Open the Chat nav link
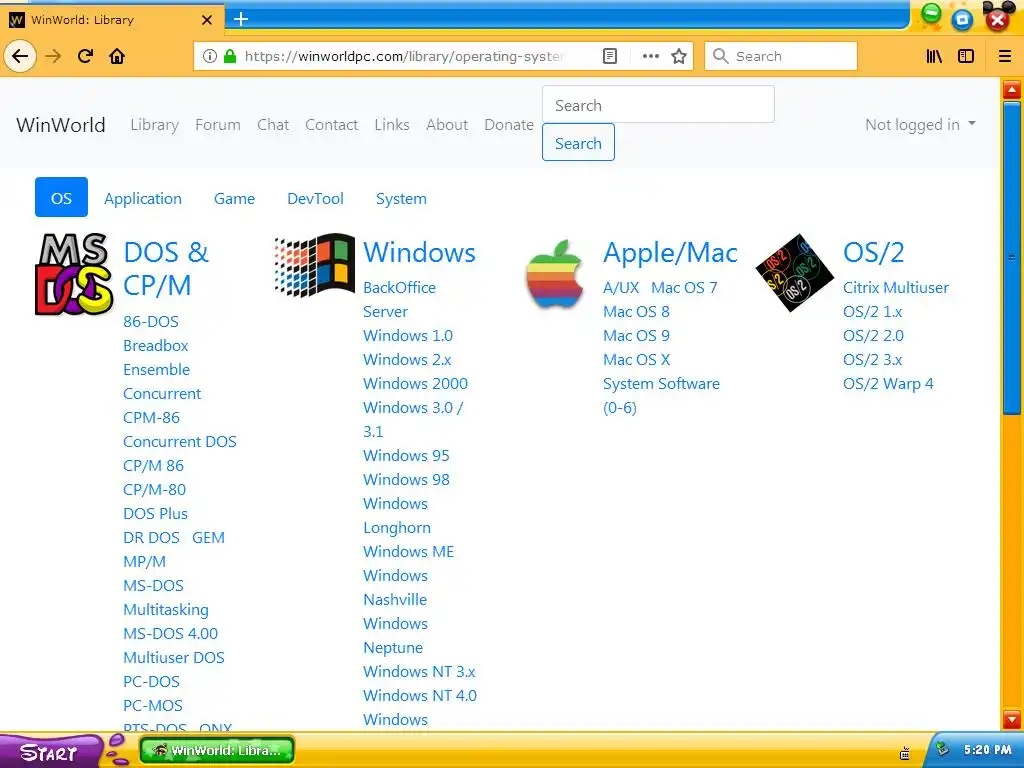The height and width of the screenshot is (768, 1024). pos(273,125)
